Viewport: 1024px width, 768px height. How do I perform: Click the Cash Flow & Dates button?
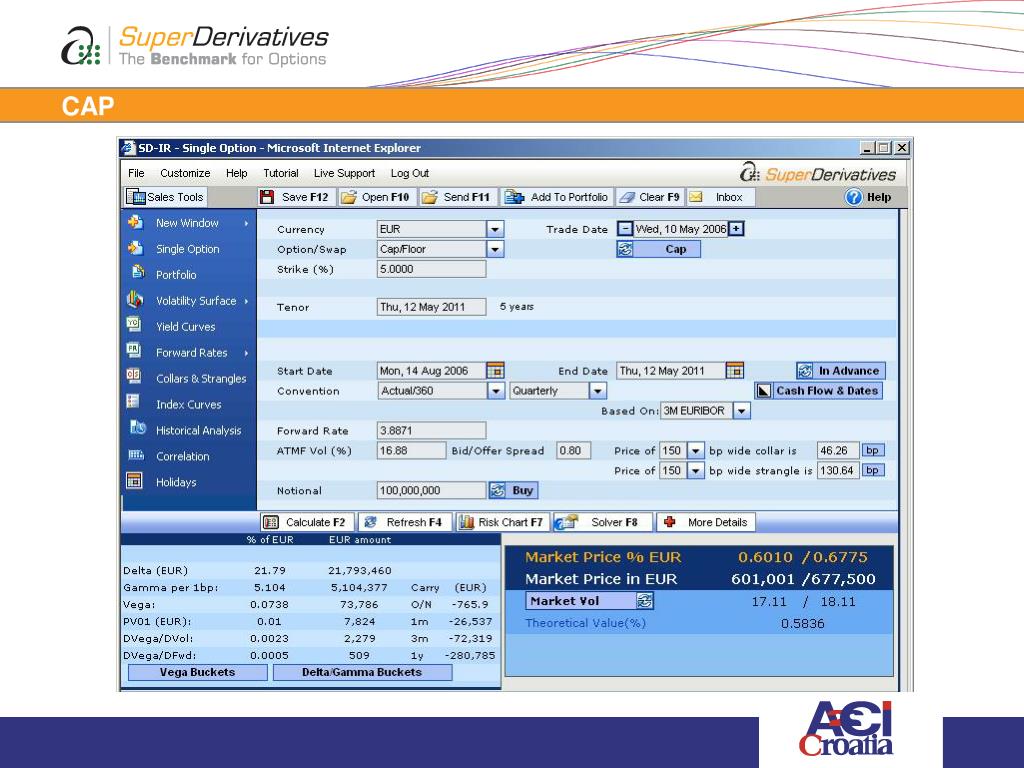(819, 391)
